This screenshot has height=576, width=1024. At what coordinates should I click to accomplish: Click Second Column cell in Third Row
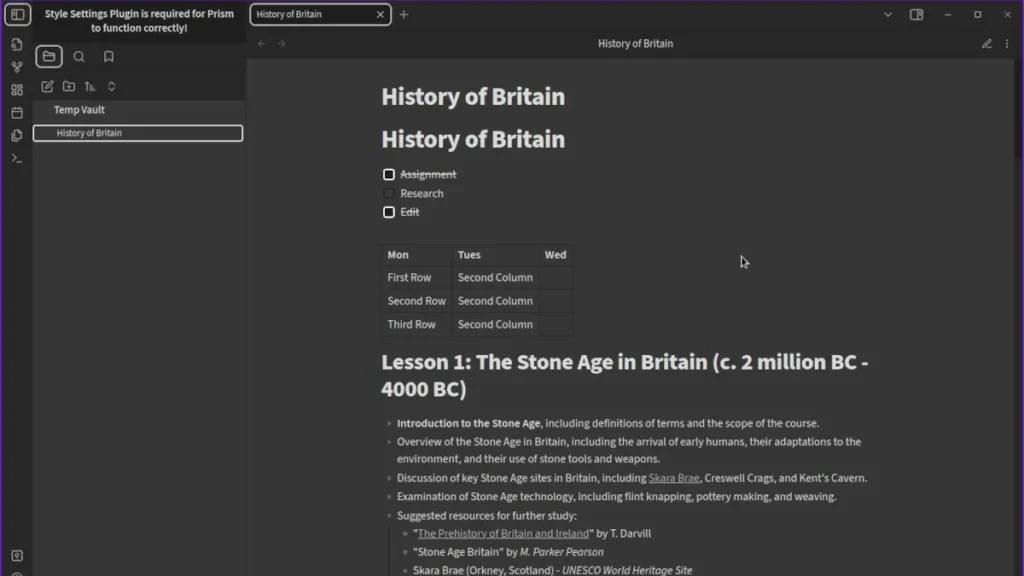[495, 325]
